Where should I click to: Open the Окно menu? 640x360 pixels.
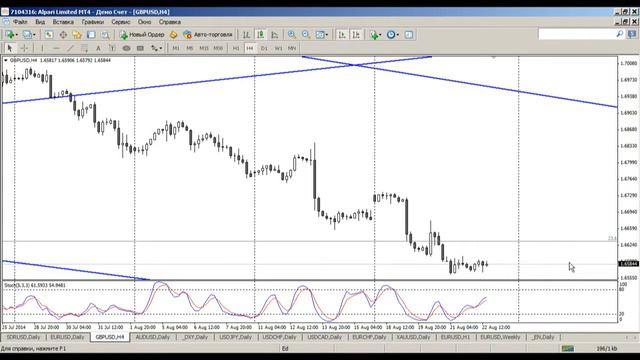144,22
